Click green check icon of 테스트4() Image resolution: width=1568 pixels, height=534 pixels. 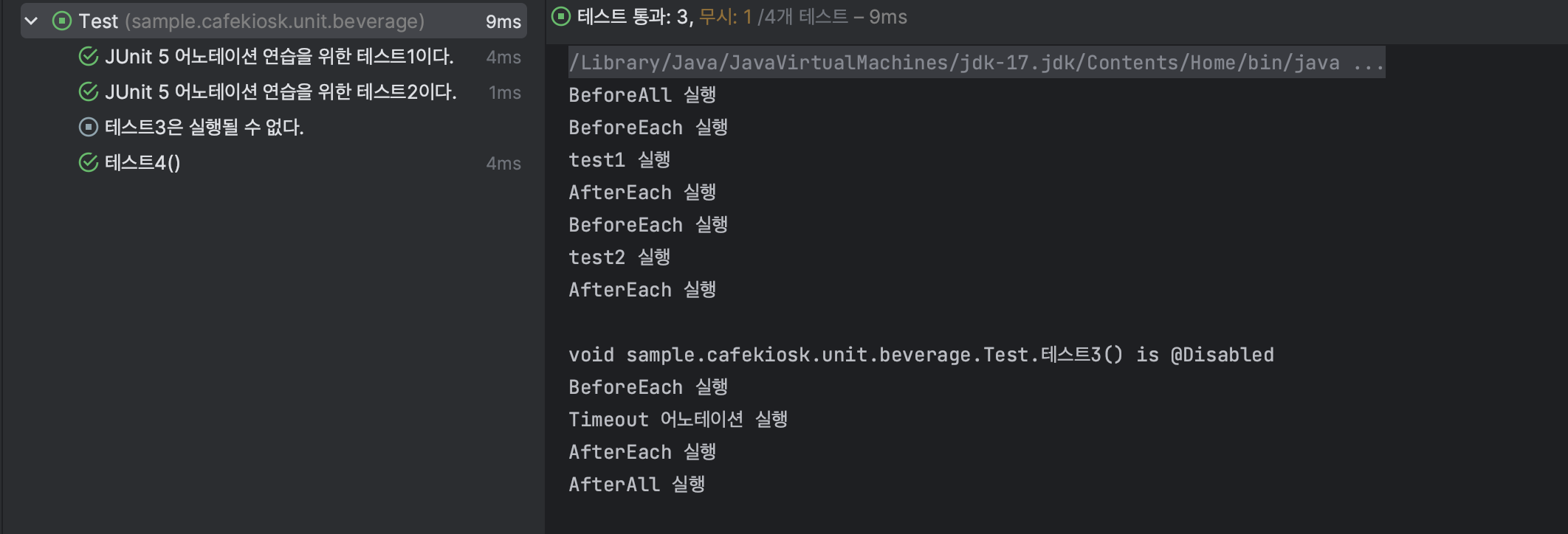pyautogui.click(x=89, y=163)
